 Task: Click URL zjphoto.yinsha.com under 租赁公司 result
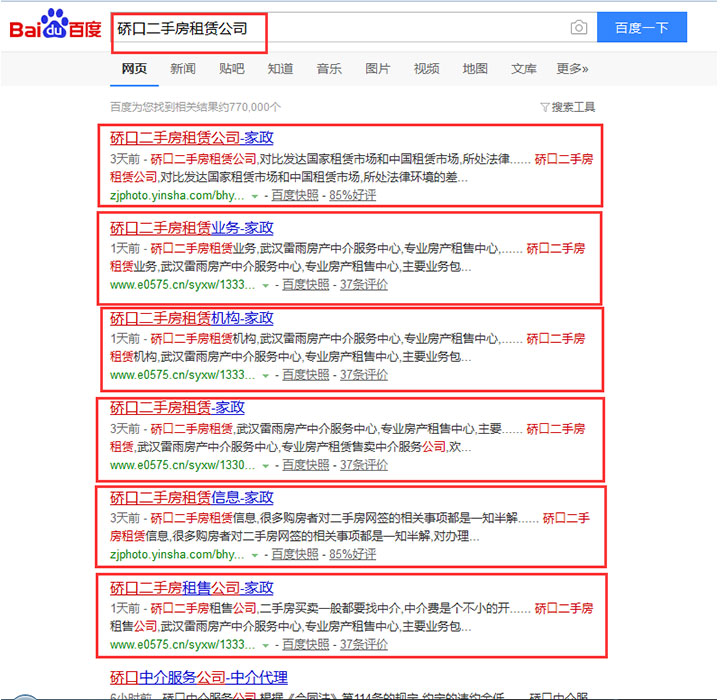[x=177, y=196]
